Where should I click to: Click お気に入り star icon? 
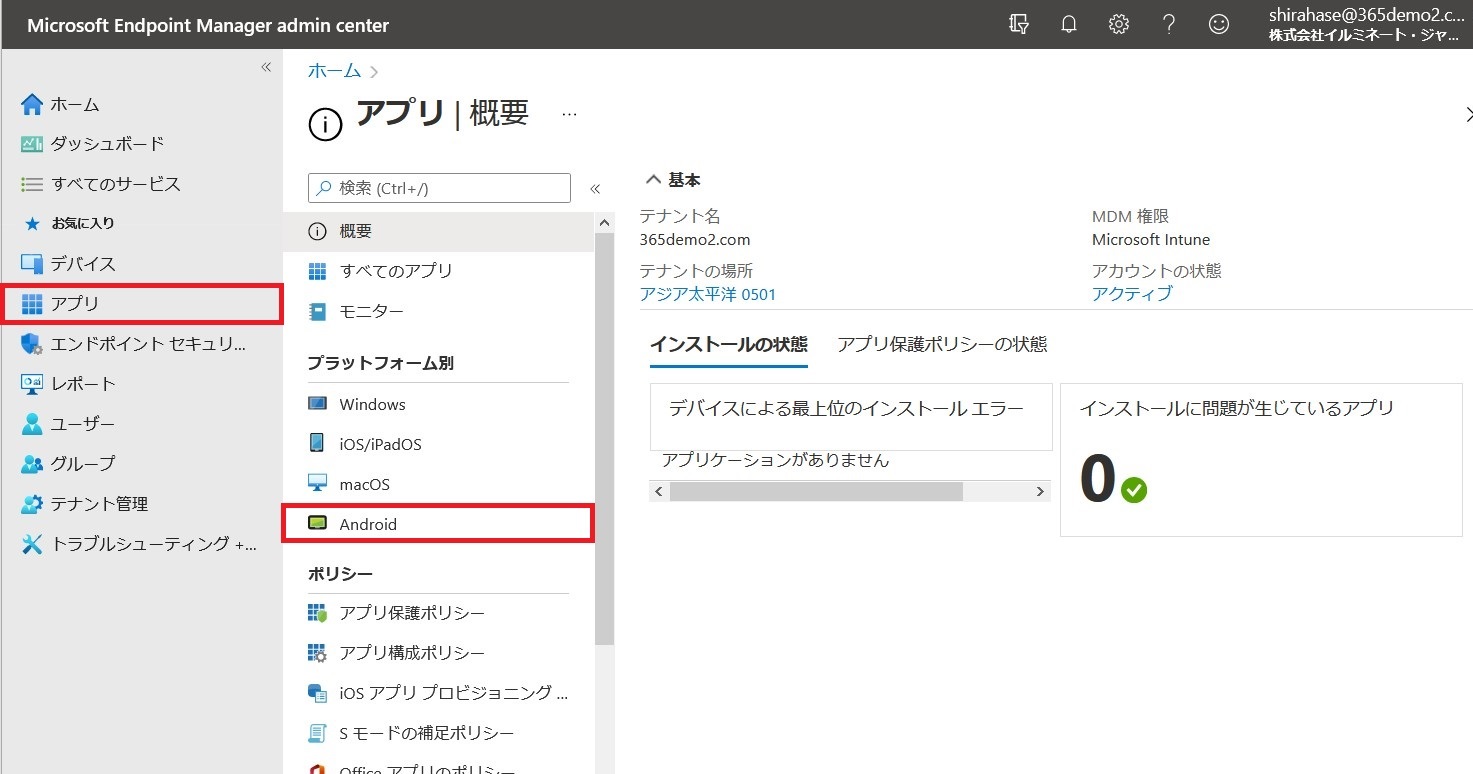click(32, 224)
